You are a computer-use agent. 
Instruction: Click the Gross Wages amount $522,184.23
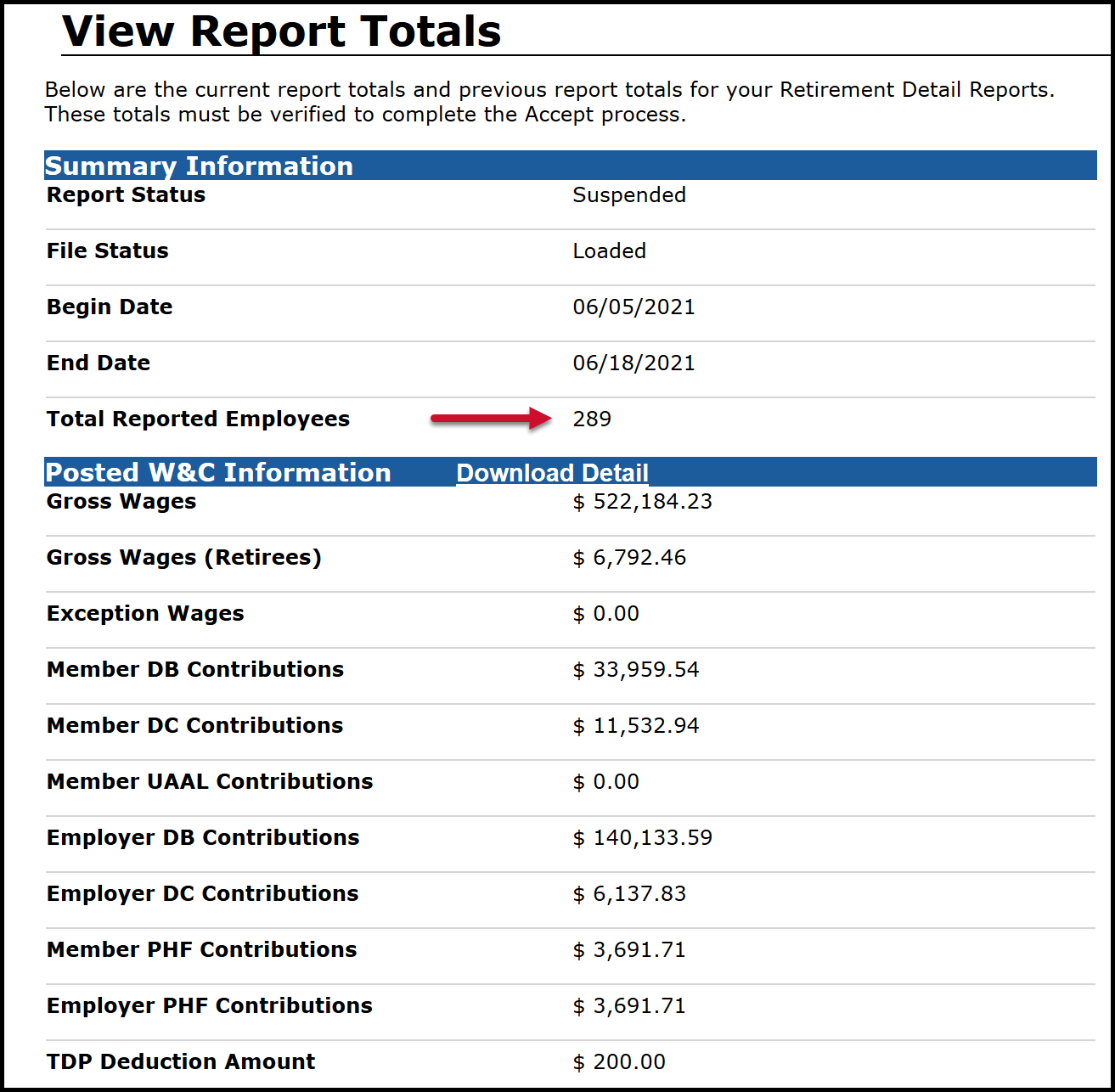point(642,502)
